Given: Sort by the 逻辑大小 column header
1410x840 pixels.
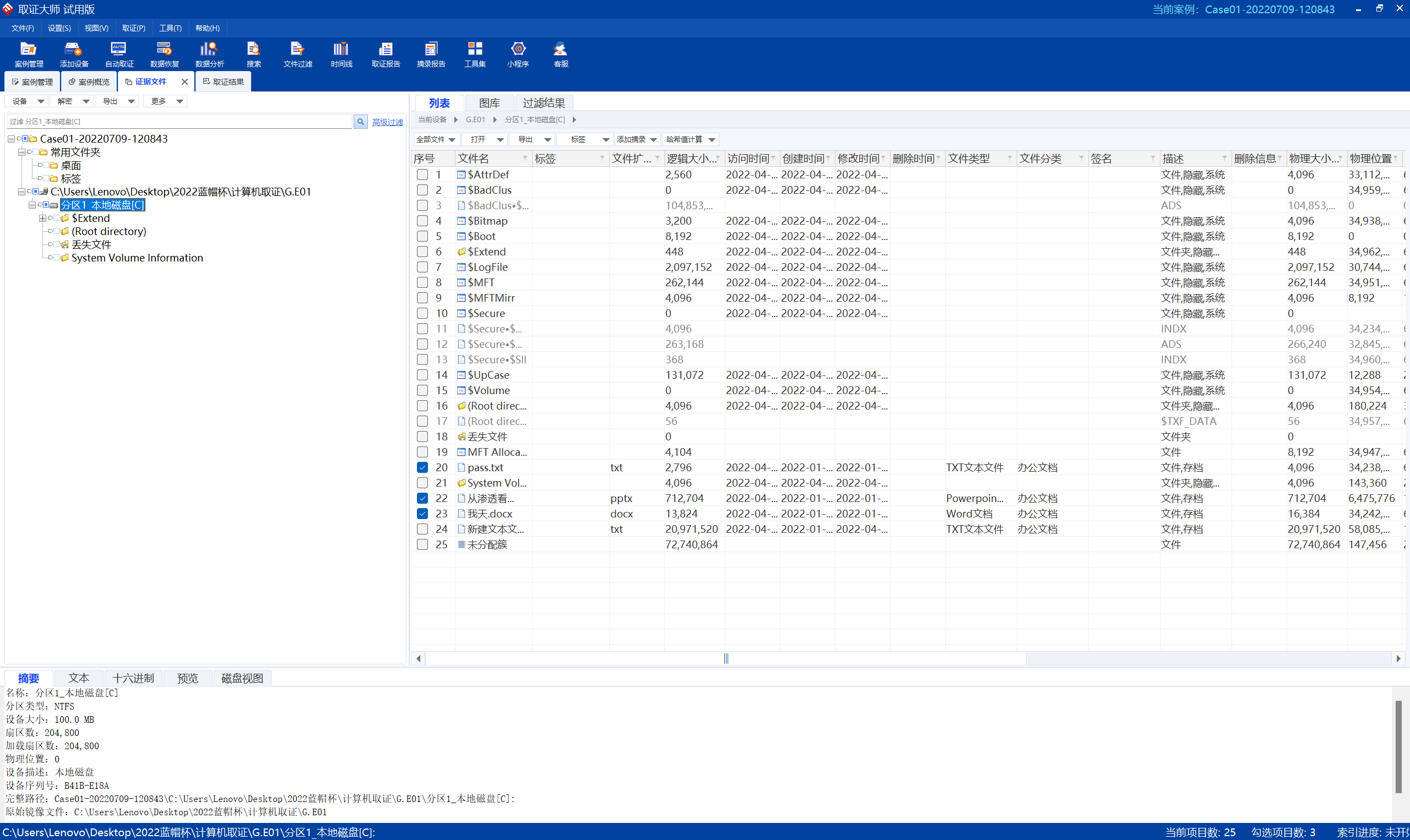Looking at the screenshot, I should click(x=694, y=159).
